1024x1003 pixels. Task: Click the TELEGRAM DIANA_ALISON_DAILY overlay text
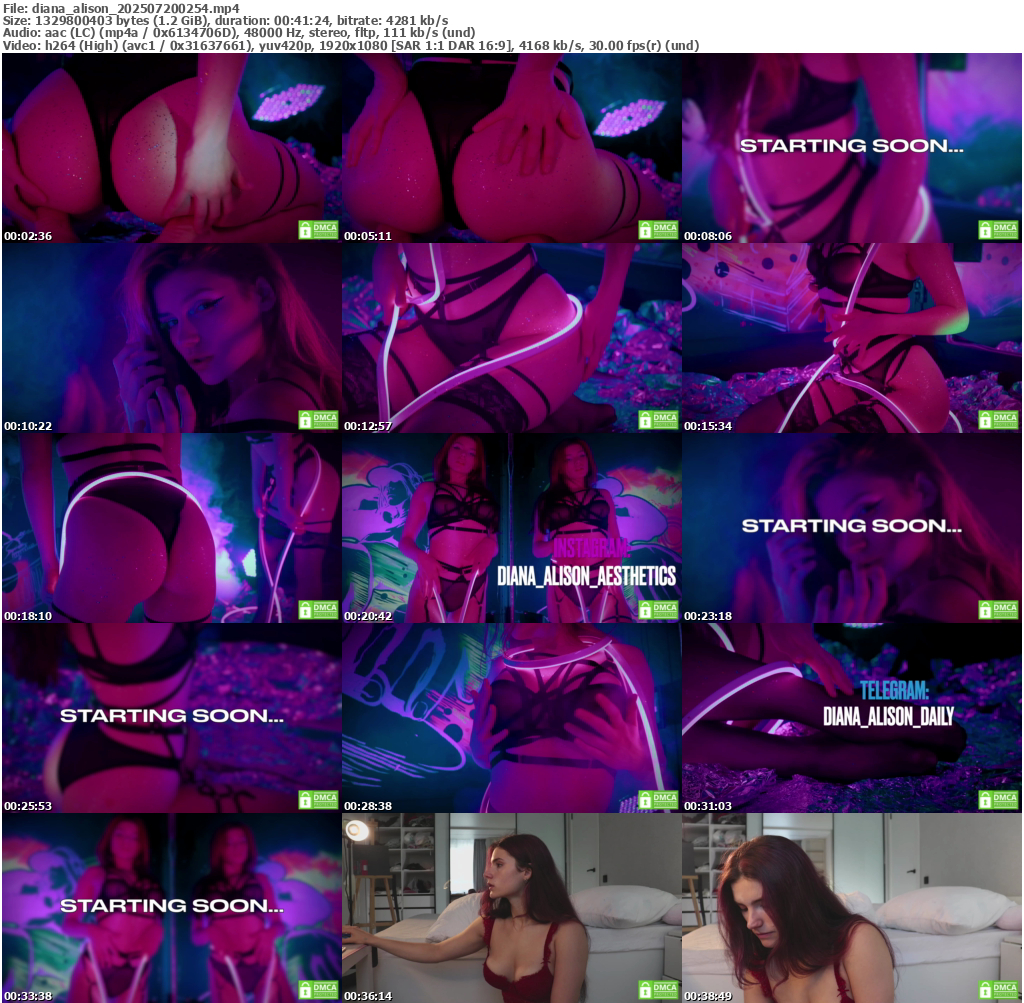[x=889, y=703]
